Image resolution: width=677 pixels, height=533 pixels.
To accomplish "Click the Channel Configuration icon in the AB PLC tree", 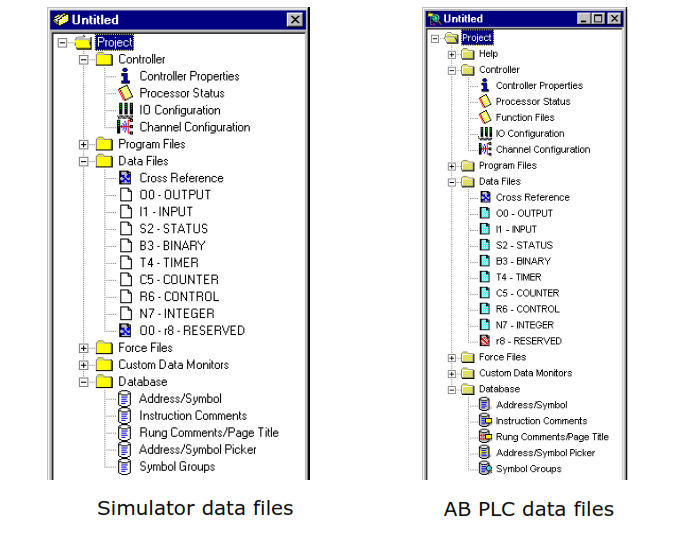I will (x=485, y=149).
